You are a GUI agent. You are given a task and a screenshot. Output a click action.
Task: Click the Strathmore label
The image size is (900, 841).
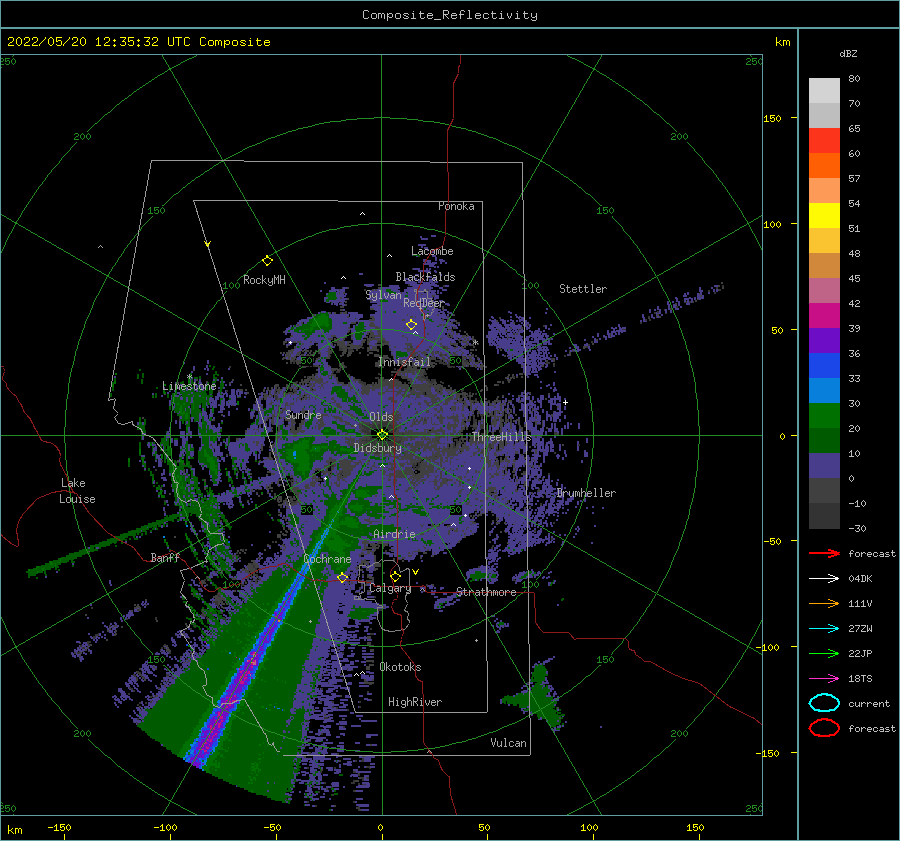[486, 592]
